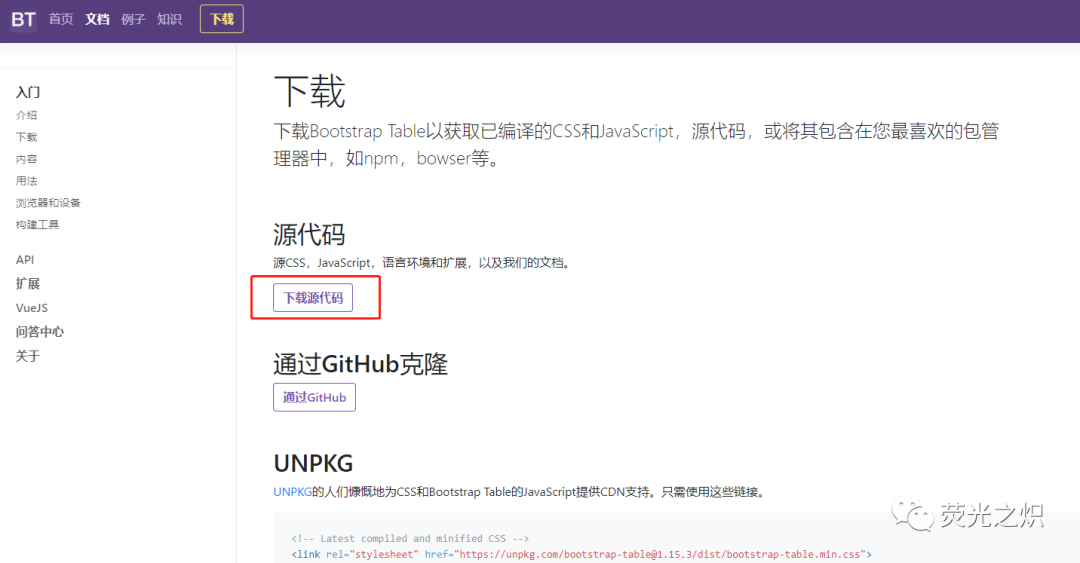This screenshot has height=563, width=1080.
Task: Select 扩展 in the sidebar
Action: click(x=28, y=284)
